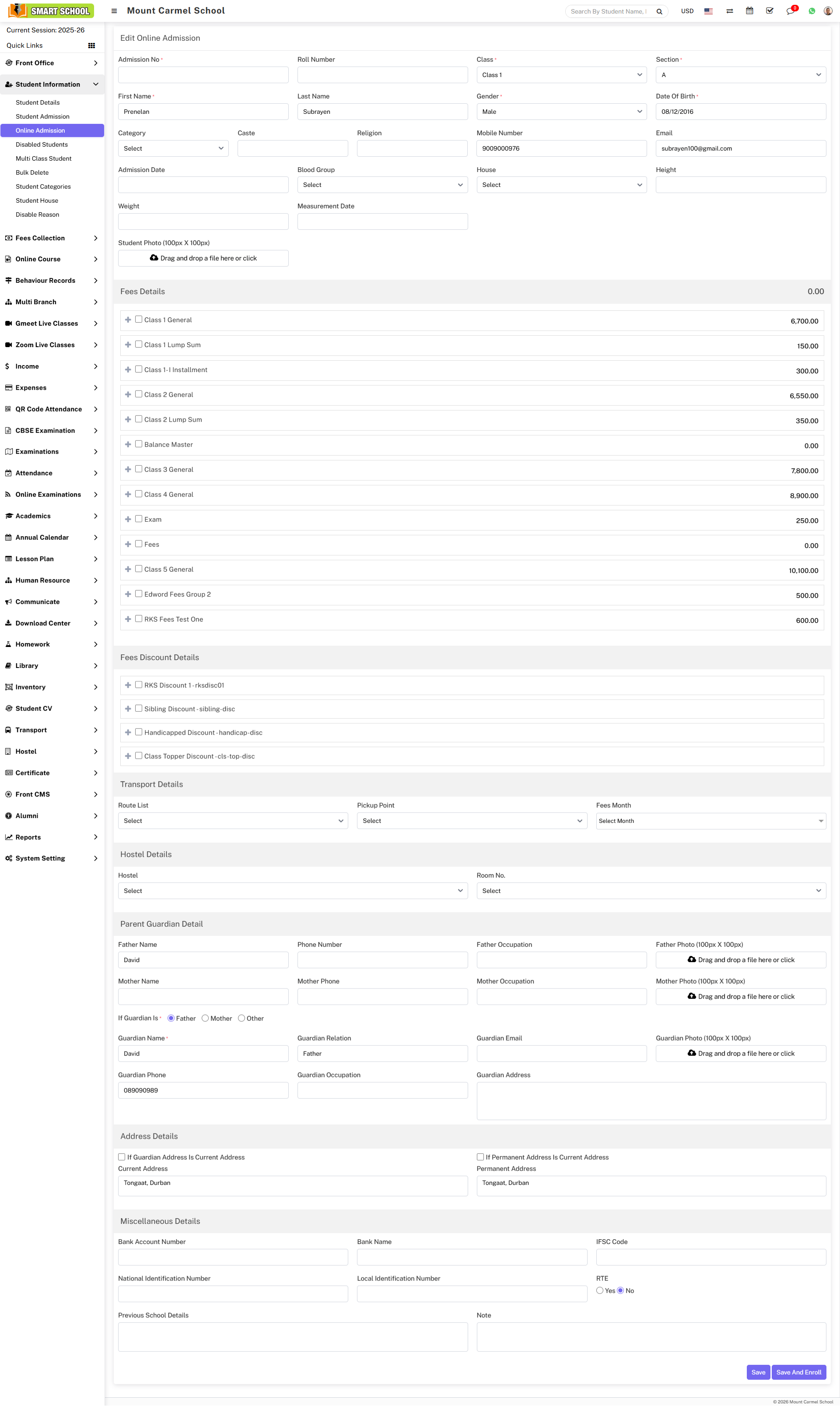This screenshot has height=1406, width=840.
Task: Click the switch branch arrows icon
Action: coord(730,11)
